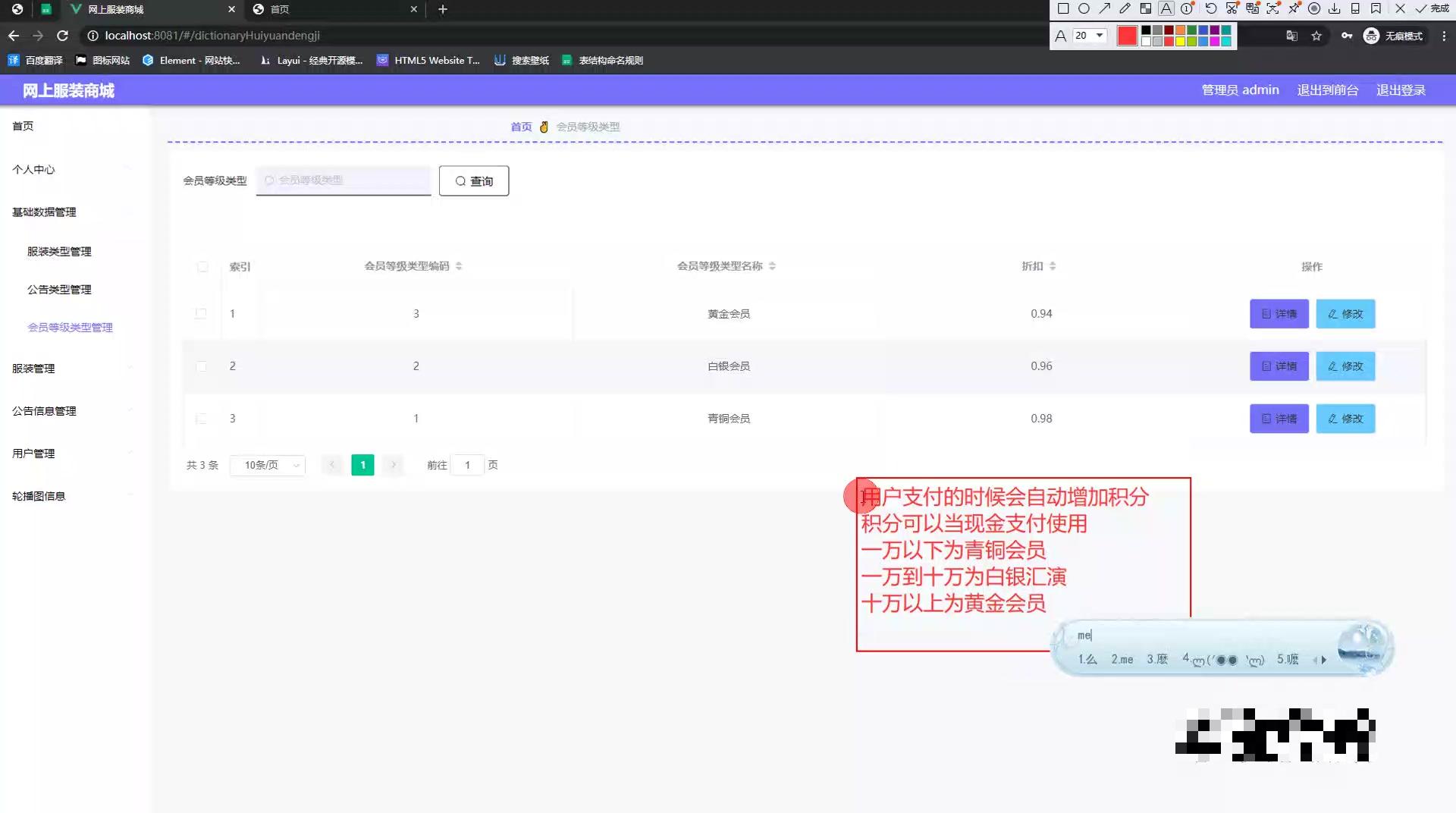Viewport: 1456px width, 813px height.
Task: Activate the text annotation tool
Action: coord(1166,8)
